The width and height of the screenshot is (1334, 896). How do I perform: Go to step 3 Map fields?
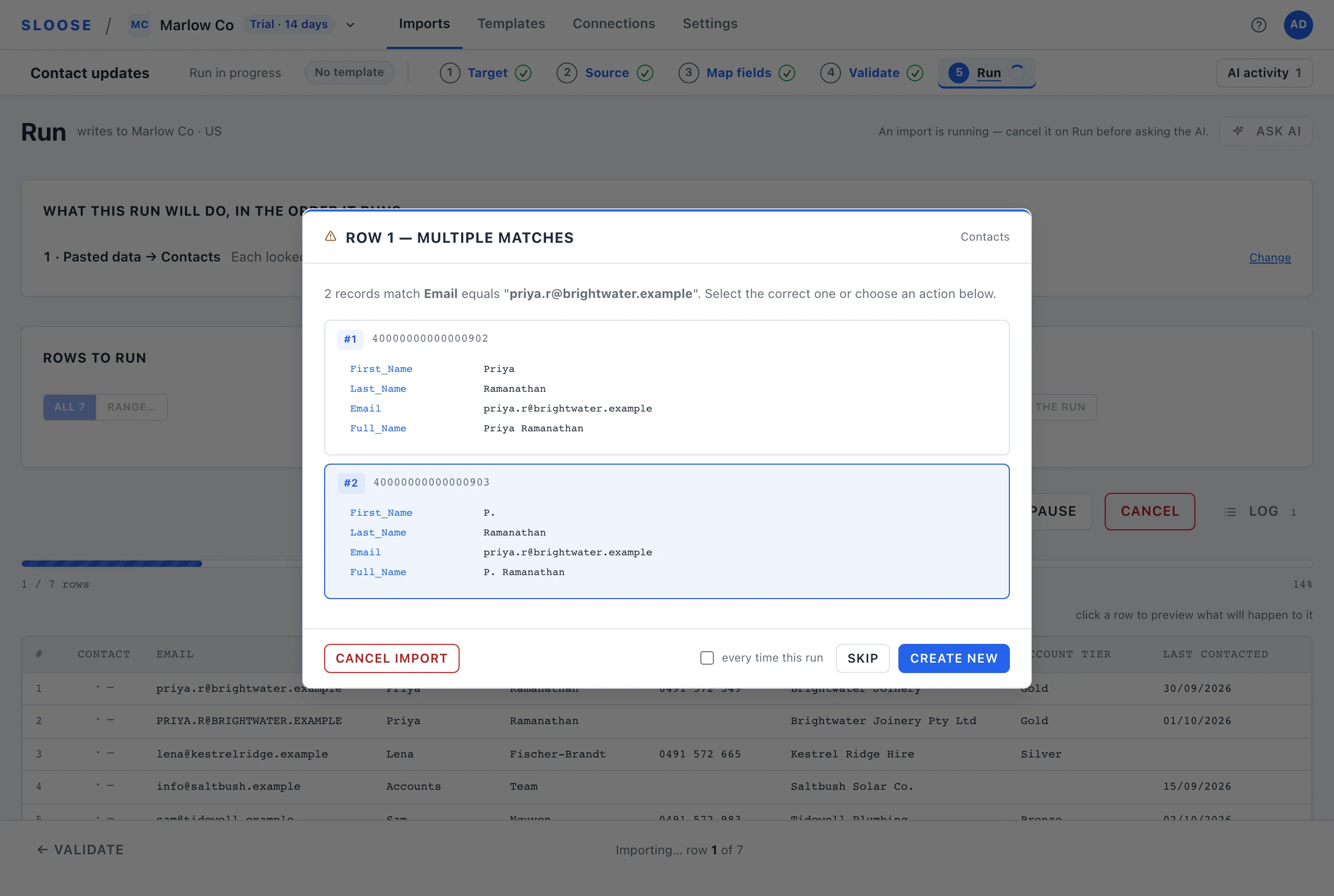click(x=737, y=72)
